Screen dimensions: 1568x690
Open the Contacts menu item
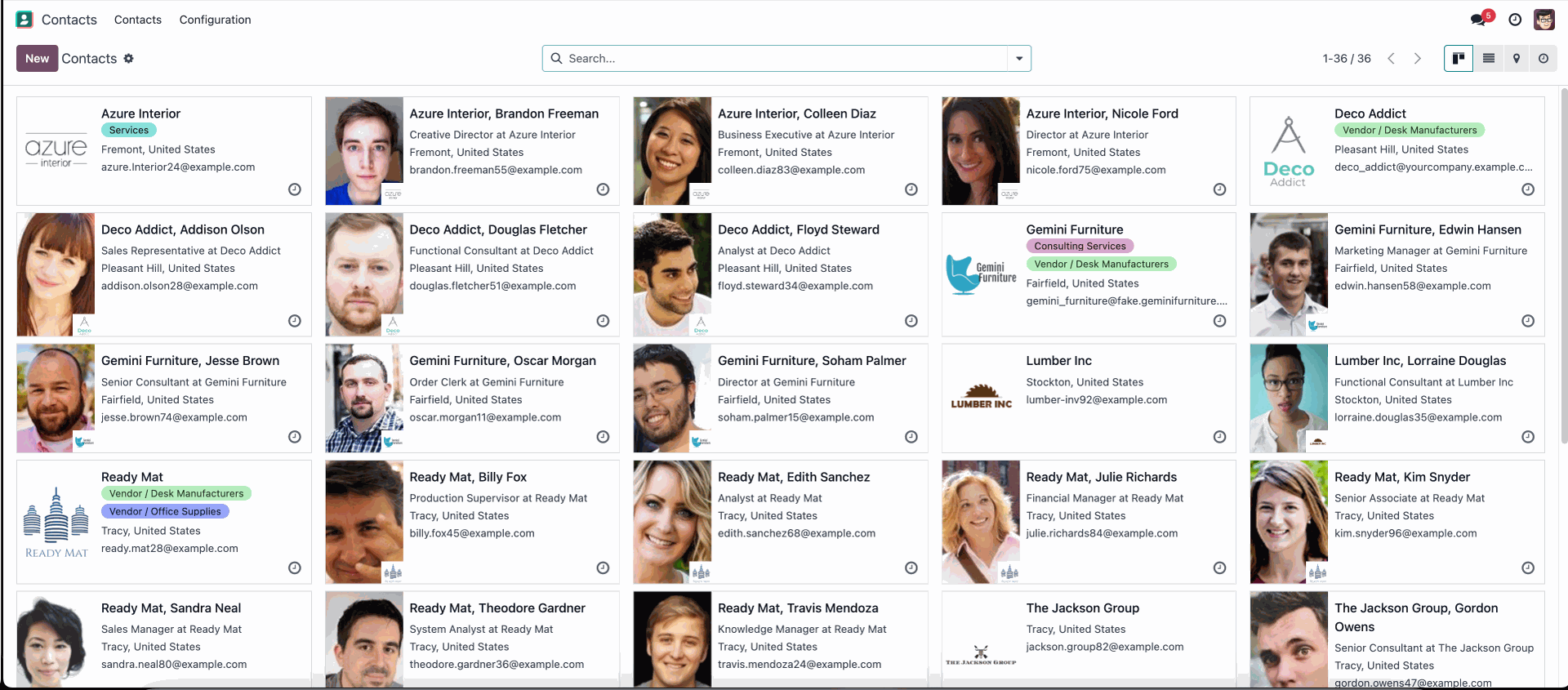point(138,20)
